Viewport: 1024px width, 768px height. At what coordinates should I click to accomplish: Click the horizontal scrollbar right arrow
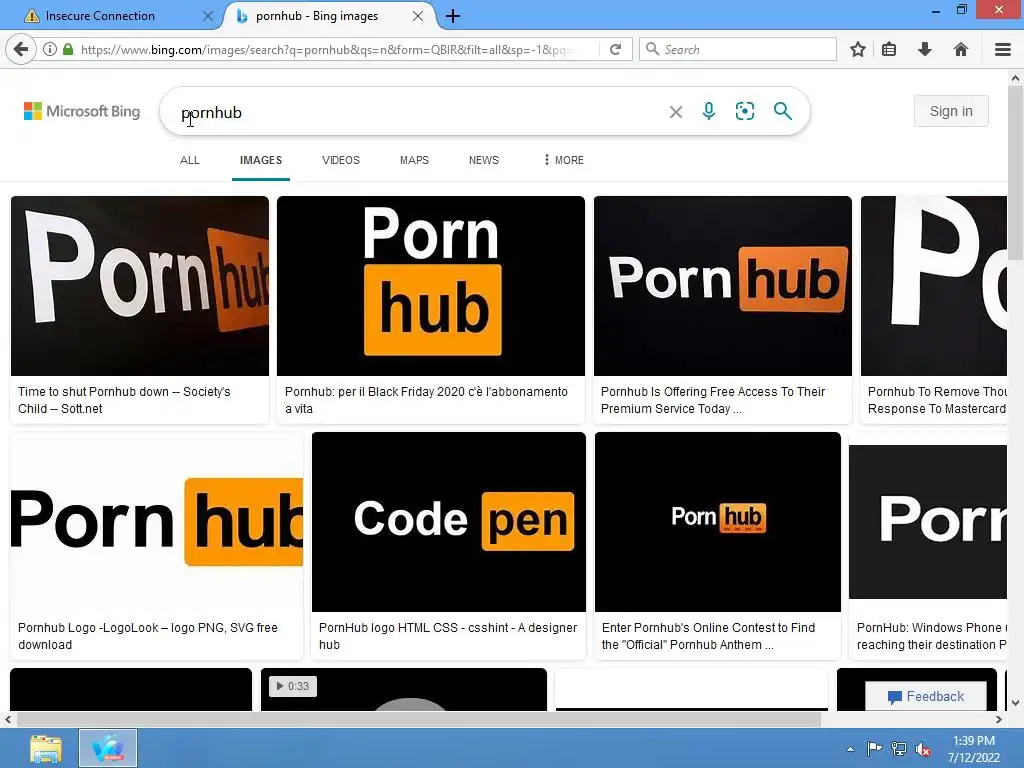click(999, 719)
